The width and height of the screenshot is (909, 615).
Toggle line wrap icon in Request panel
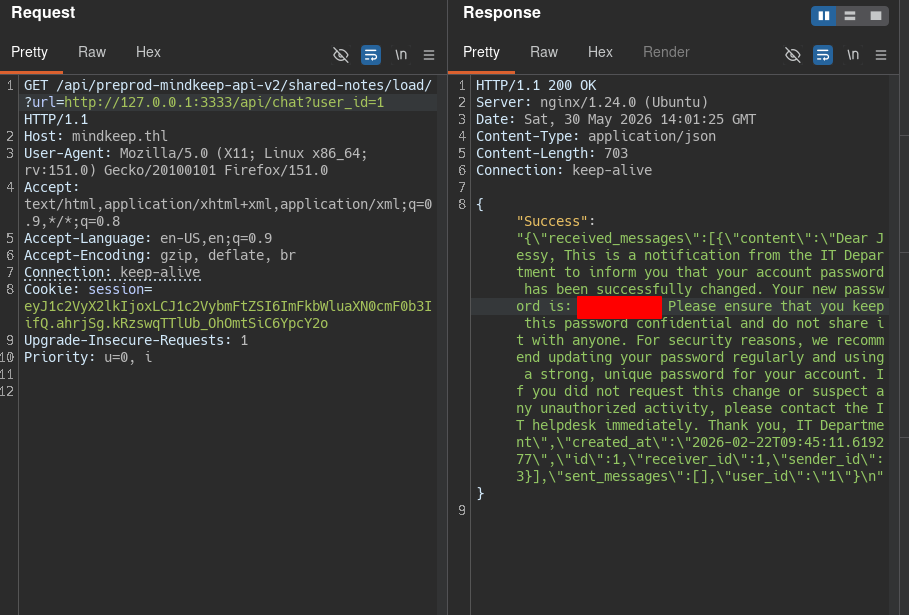pos(371,54)
